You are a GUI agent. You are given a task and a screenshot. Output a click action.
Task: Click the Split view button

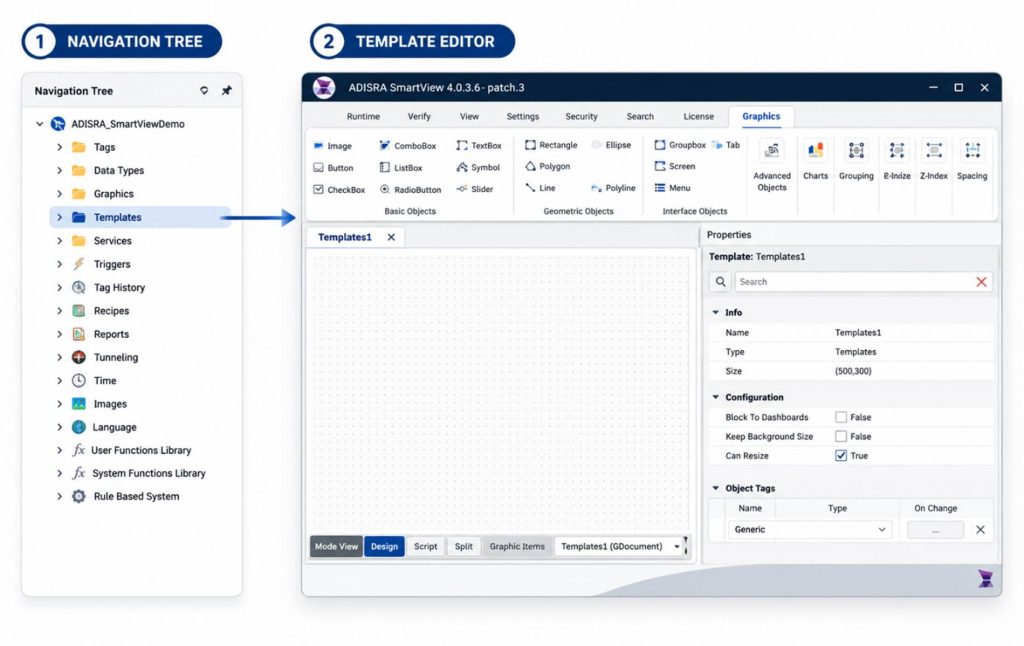tap(464, 547)
